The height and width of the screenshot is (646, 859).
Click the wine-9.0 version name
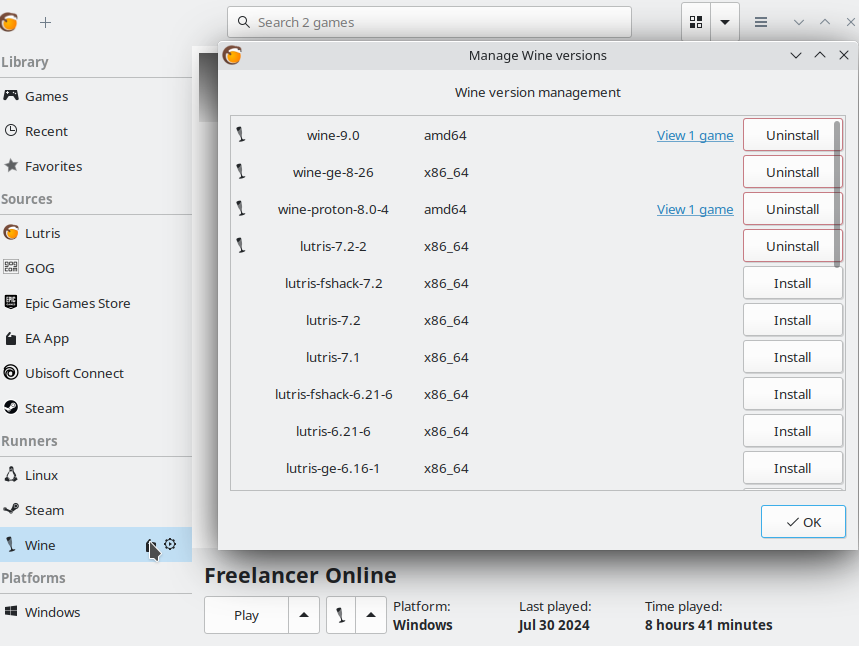[333, 135]
